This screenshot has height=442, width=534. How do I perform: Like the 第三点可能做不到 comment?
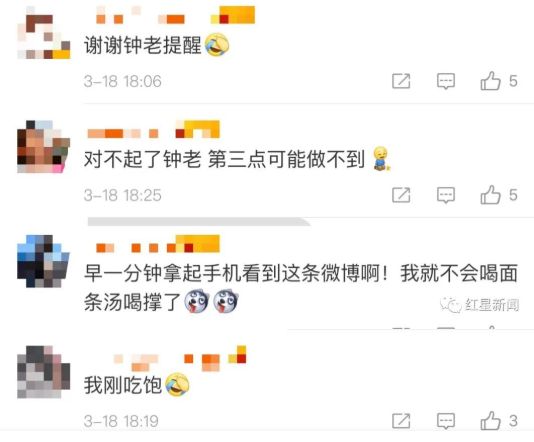(x=490, y=195)
